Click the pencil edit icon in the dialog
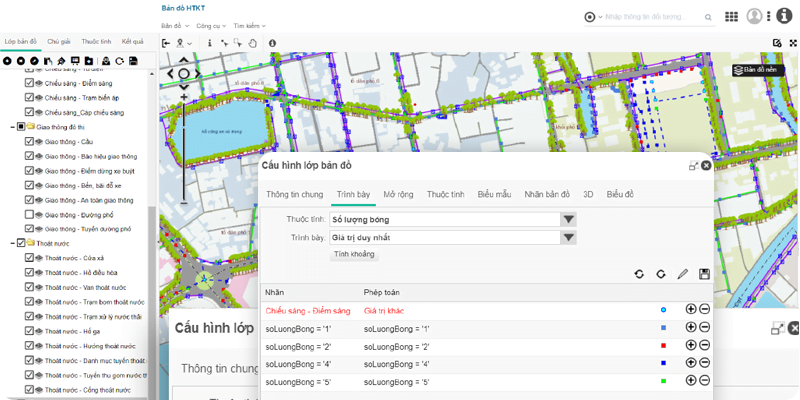Viewport: 800px width, 400px height. (683, 274)
